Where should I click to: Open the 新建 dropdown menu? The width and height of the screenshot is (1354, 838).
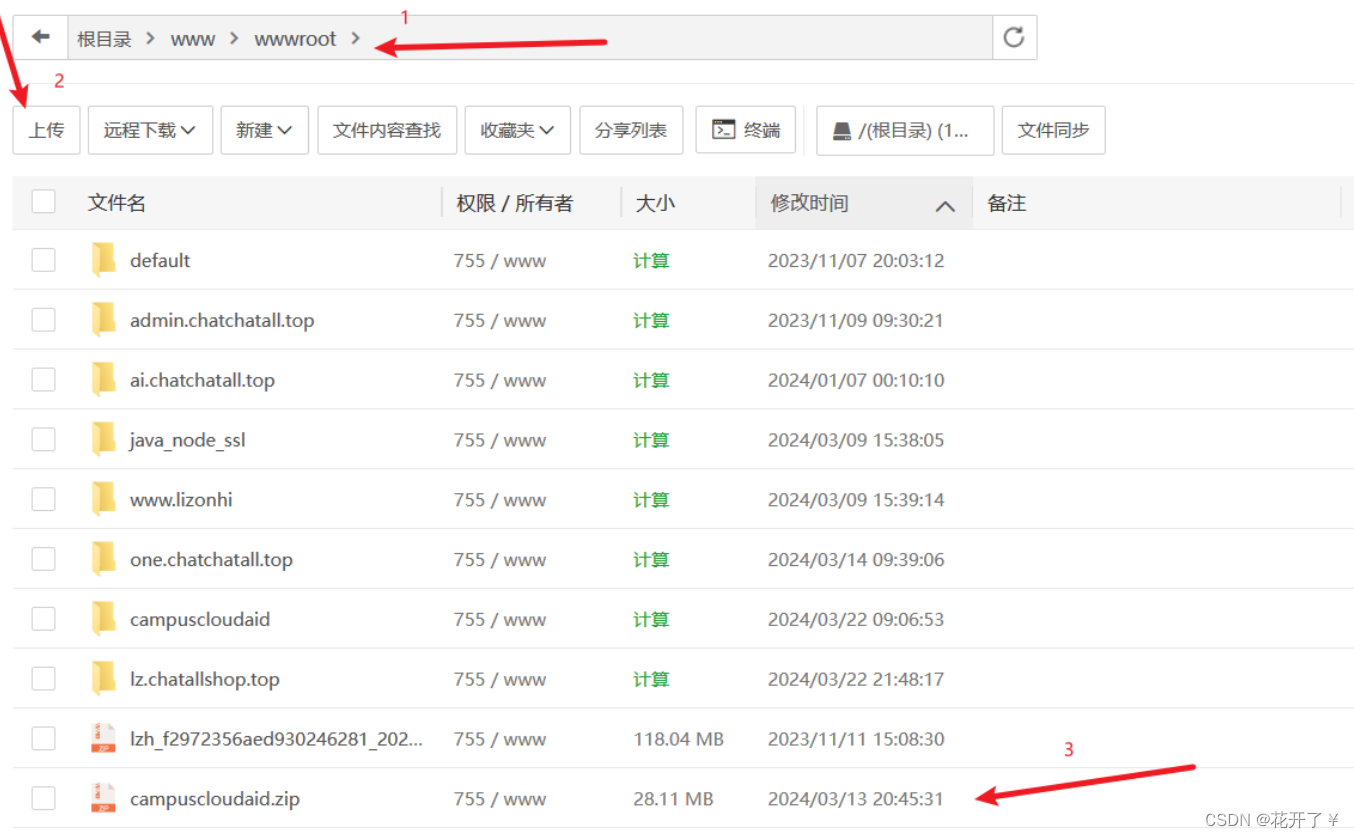[x=264, y=130]
